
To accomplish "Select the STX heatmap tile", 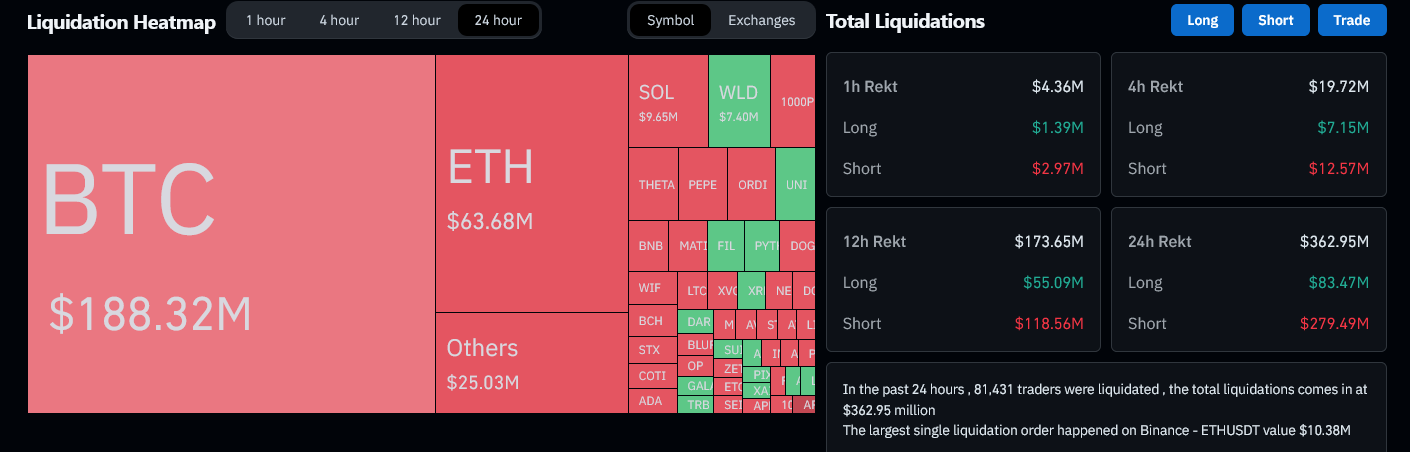I will pos(653,349).
